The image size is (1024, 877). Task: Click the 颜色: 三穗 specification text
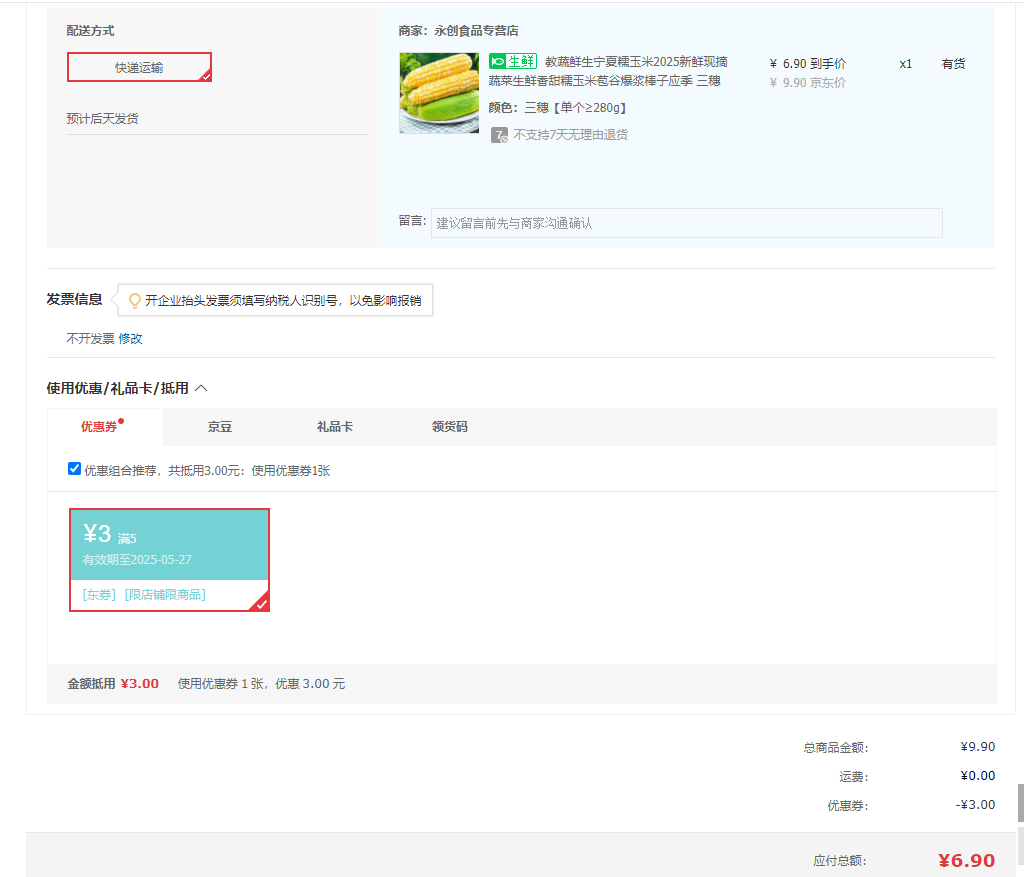point(558,108)
